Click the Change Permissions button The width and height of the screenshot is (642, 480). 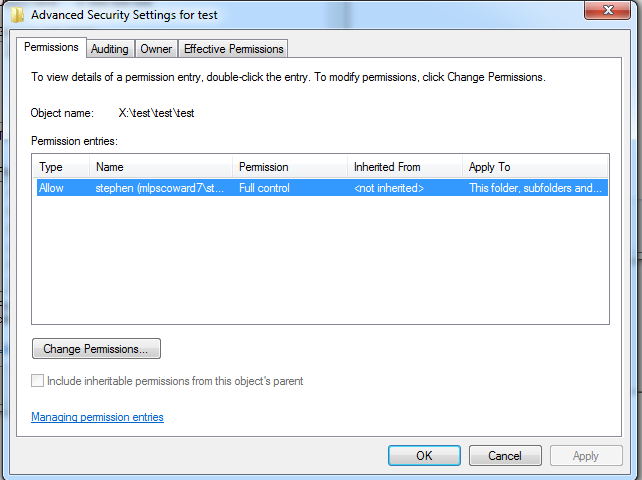coord(96,349)
